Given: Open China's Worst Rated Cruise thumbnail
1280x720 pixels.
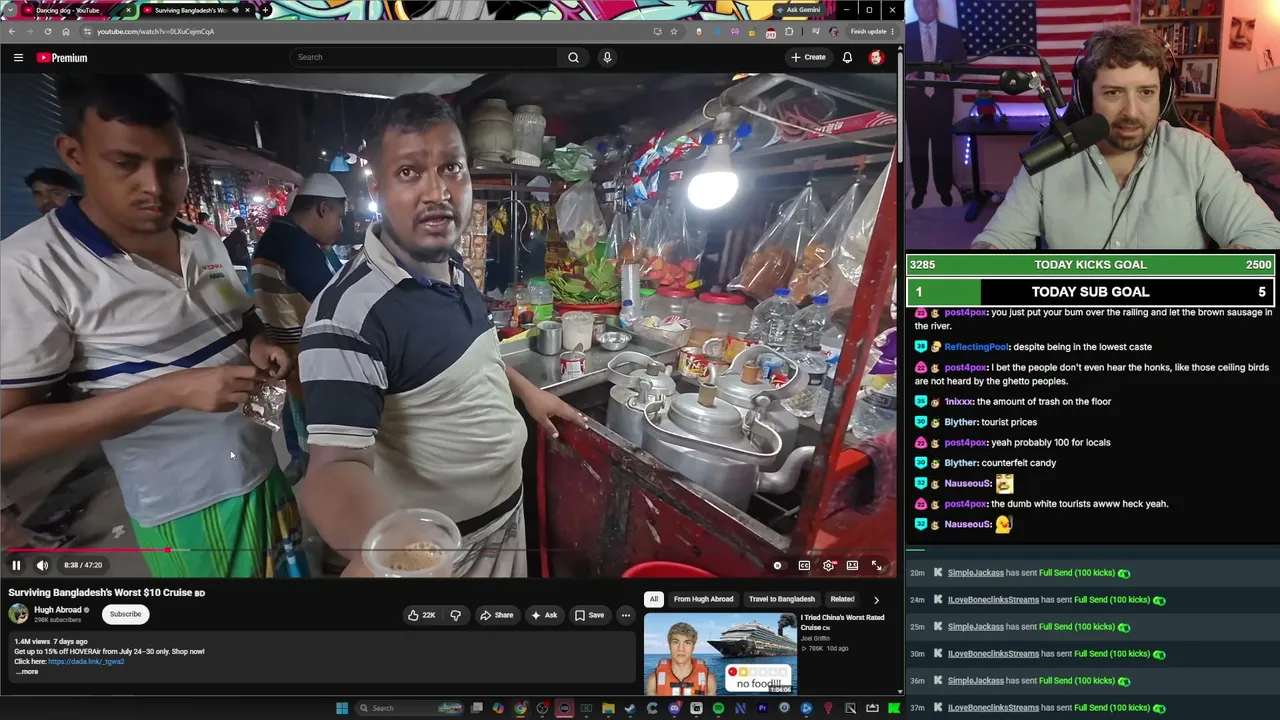Looking at the screenshot, I should 720,654.
